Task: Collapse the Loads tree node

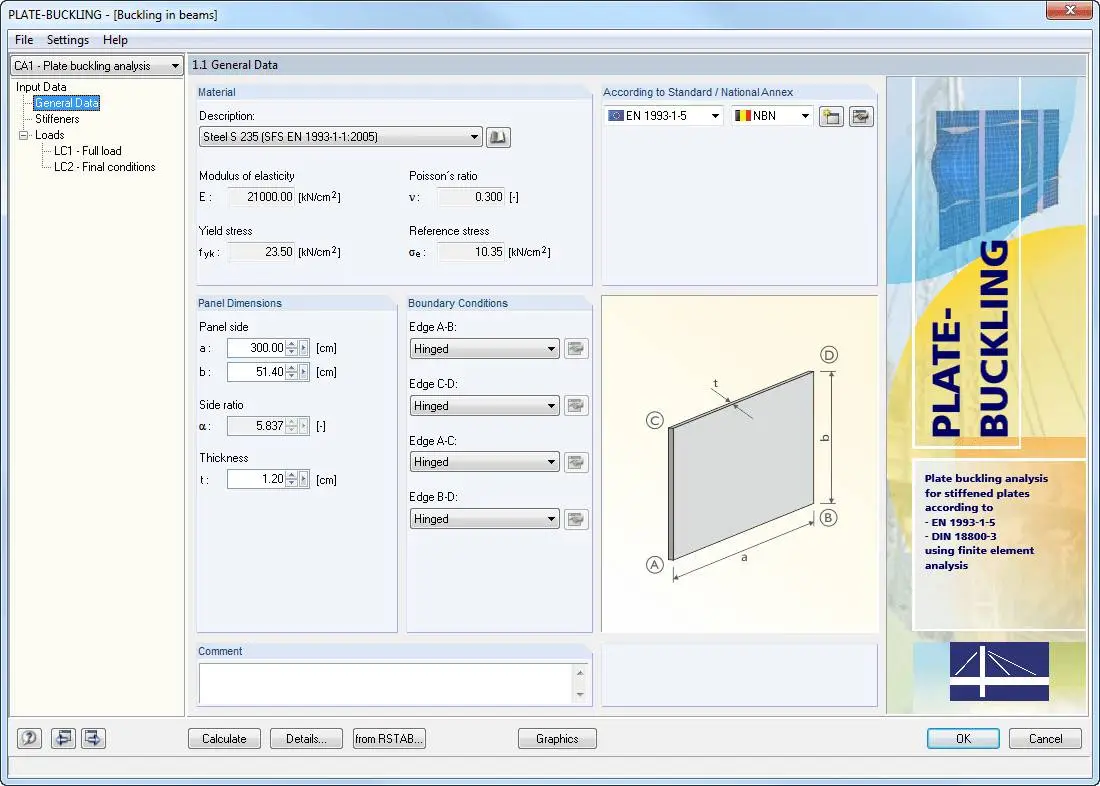Action: tap(24, 135)
